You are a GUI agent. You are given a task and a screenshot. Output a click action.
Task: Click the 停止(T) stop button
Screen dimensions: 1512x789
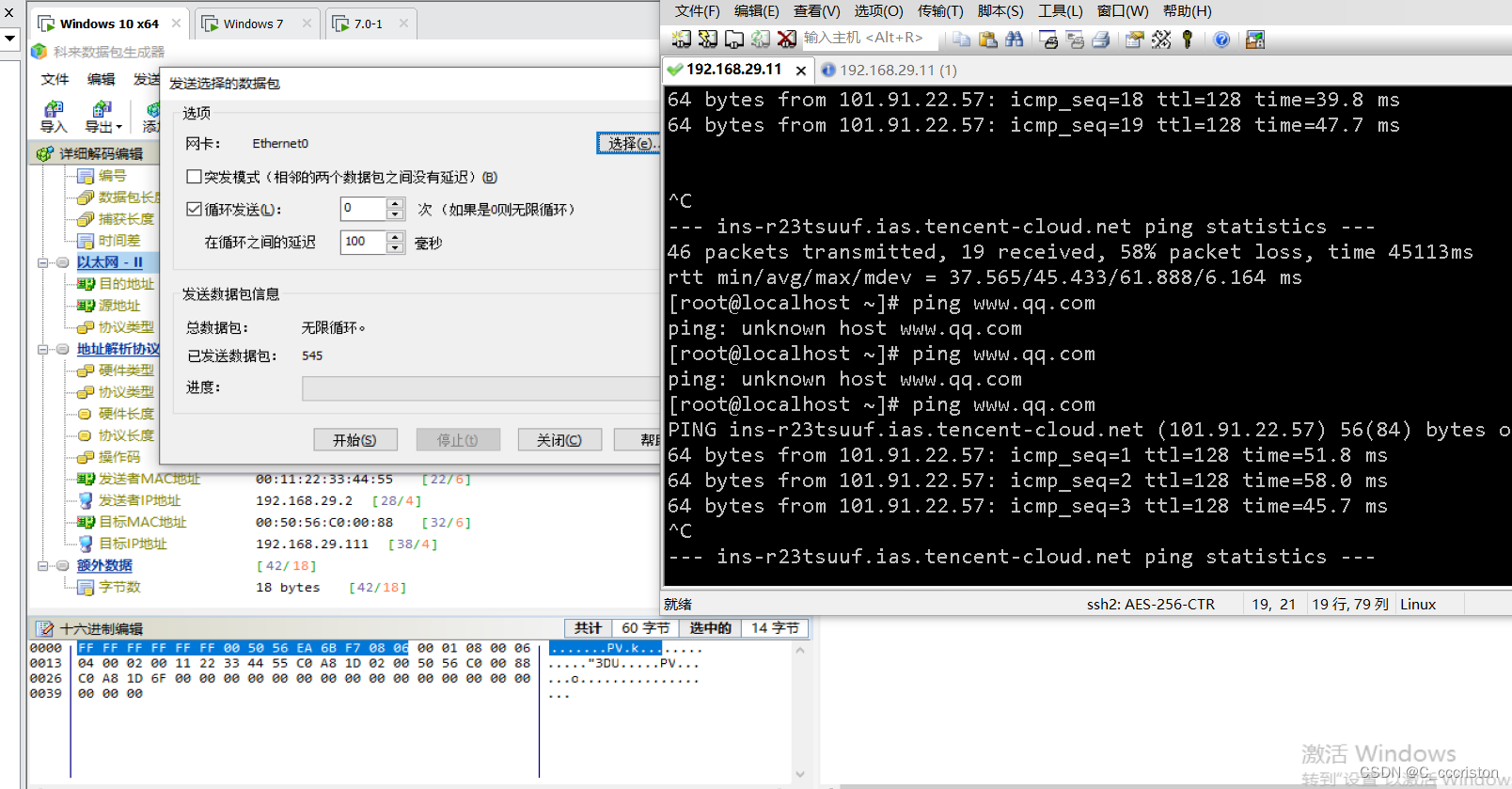[x=457, y=440]
